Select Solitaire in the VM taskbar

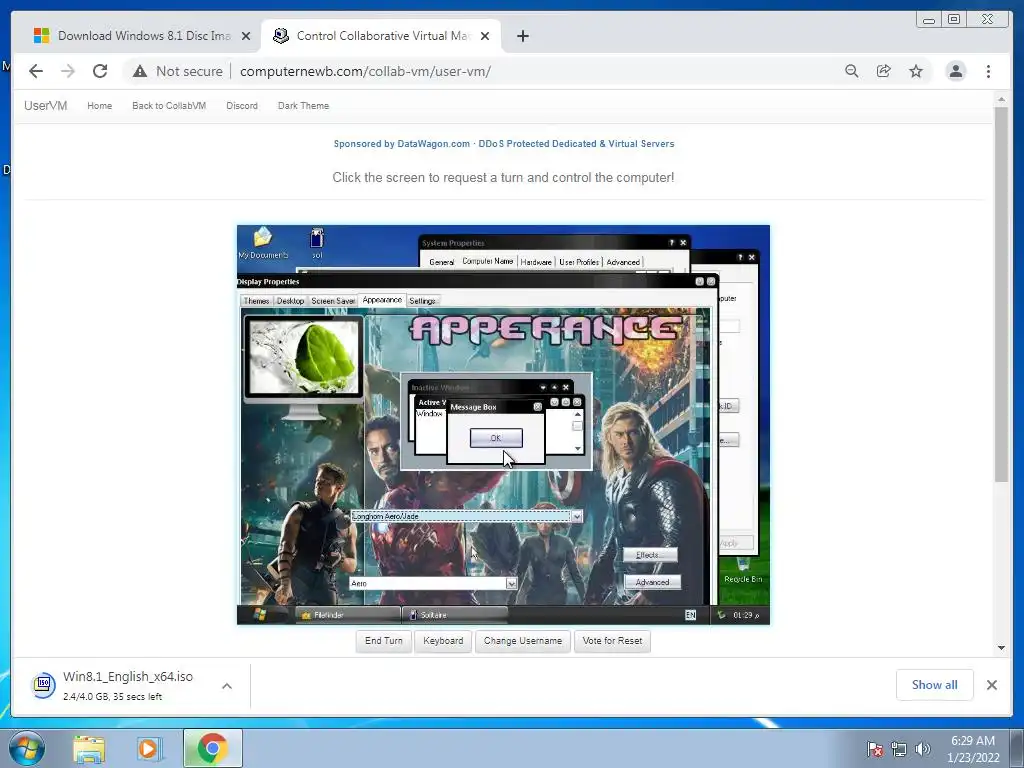(455, 615)
